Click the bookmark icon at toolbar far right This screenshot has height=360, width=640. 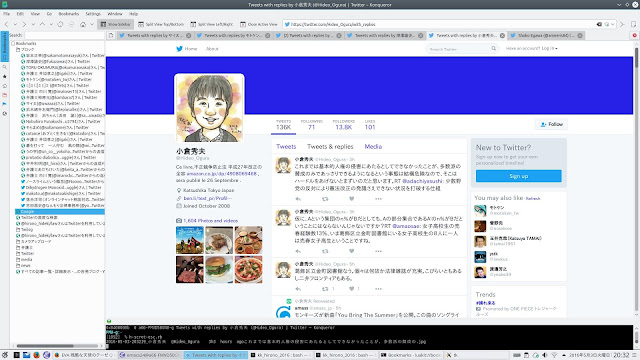pos(634,24)
